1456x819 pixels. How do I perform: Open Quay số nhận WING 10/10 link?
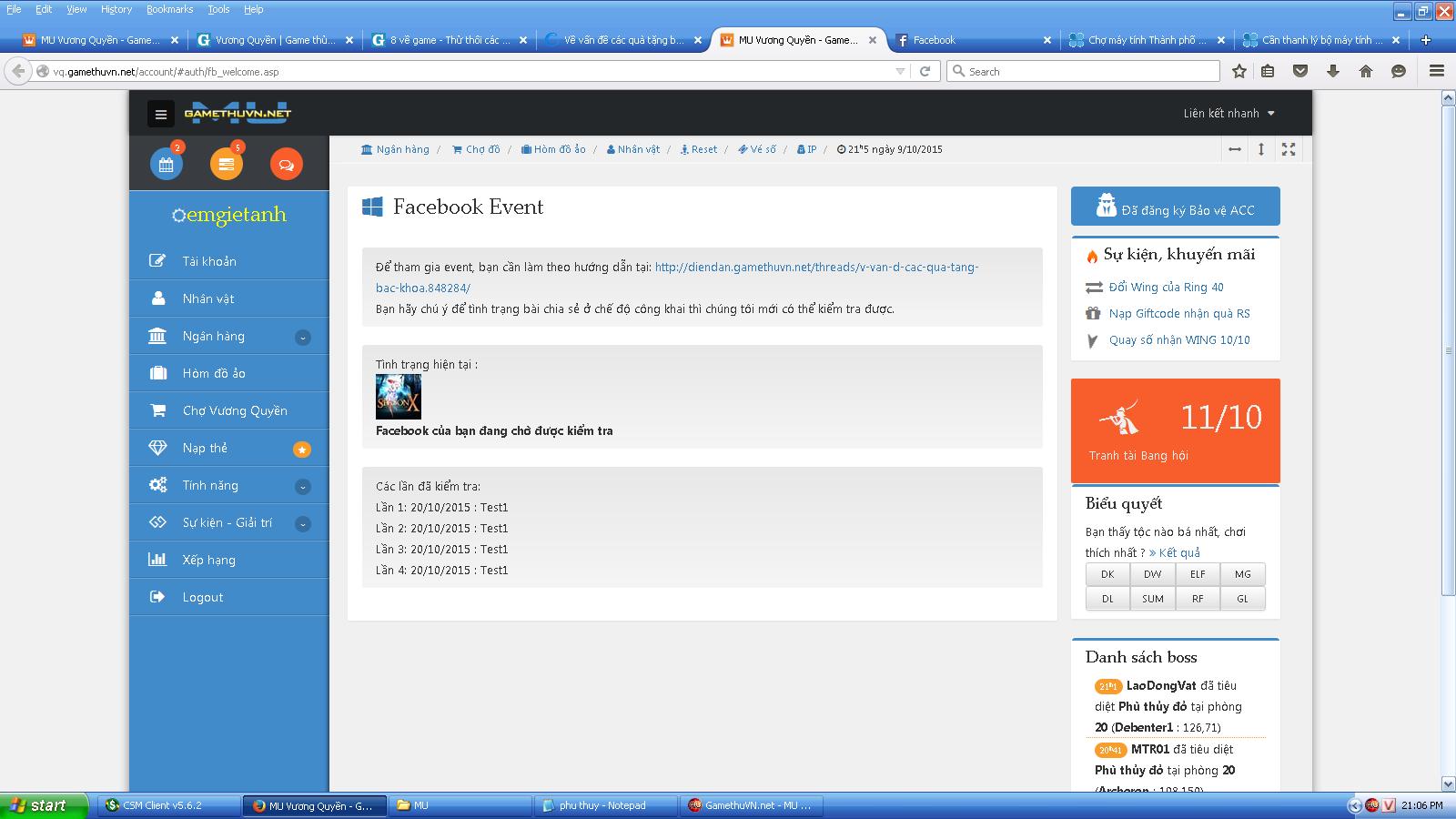point(1179,340)
